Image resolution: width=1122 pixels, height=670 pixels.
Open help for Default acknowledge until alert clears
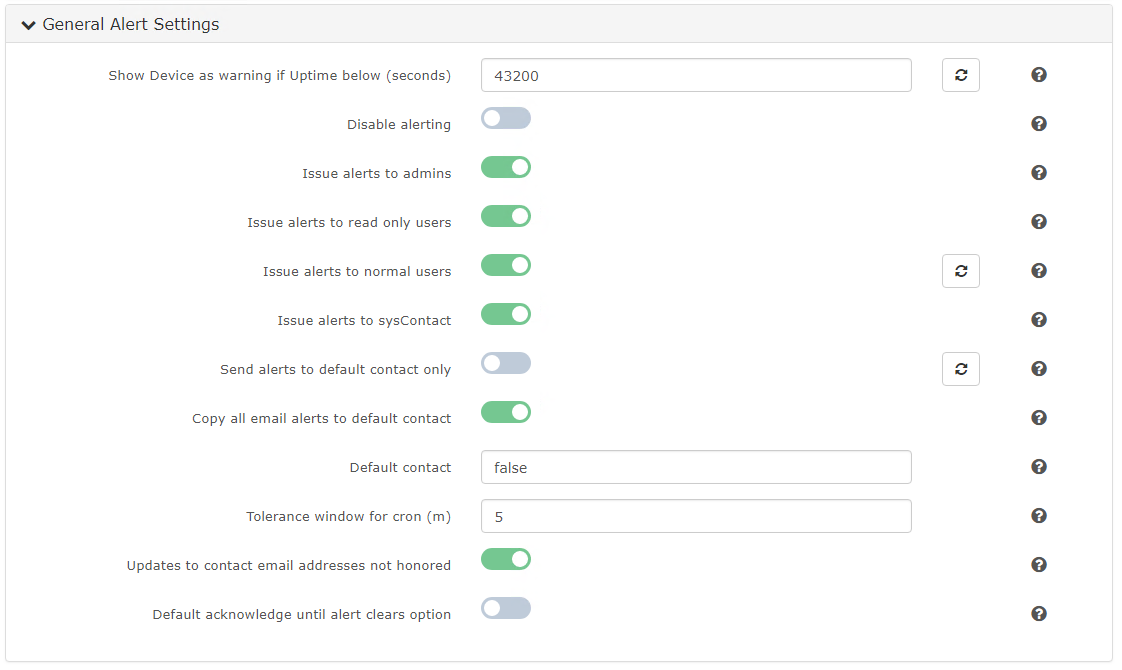tap(1038, 613)
